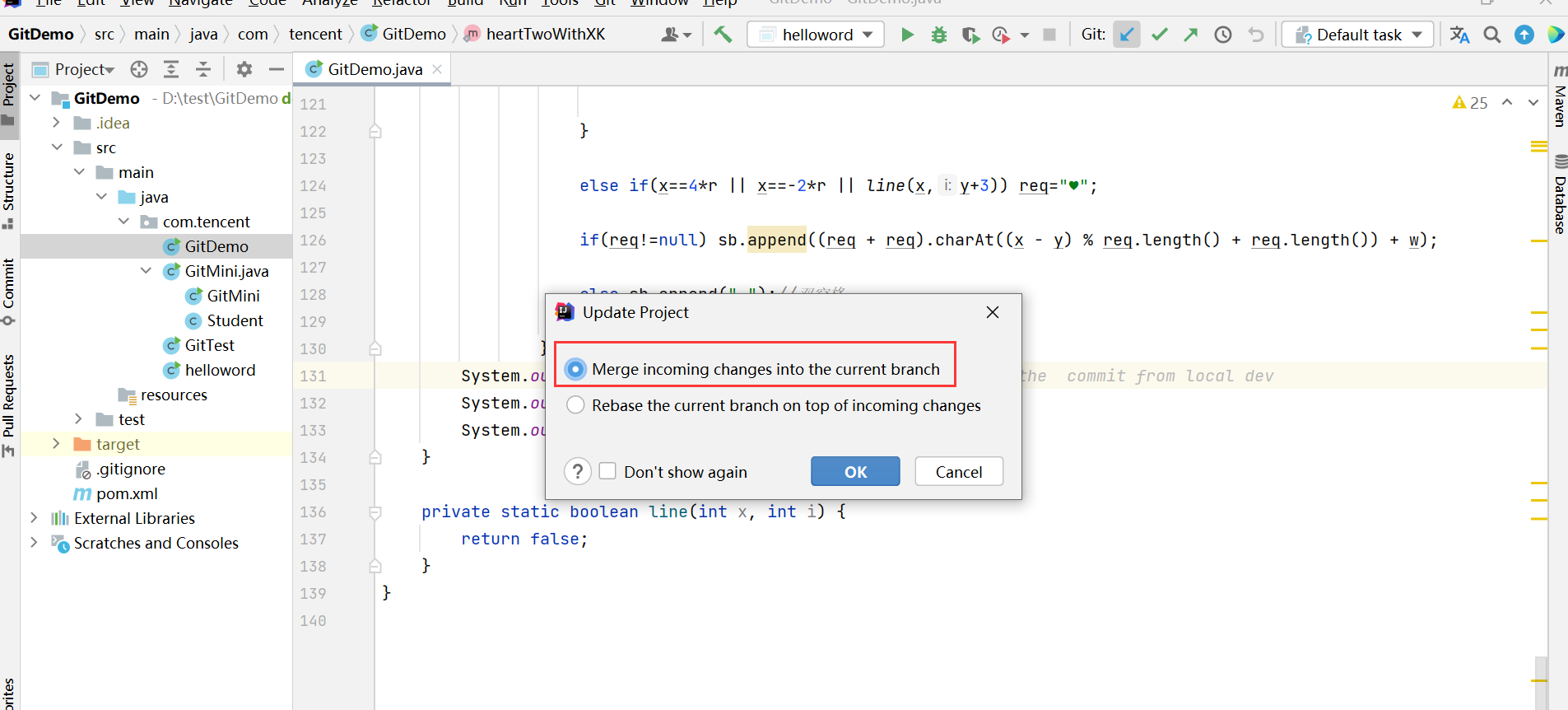The height and width of the screenshot is (710, 1568).
Task: Open the translate icon in toolbar
Action: [1460, 35]
